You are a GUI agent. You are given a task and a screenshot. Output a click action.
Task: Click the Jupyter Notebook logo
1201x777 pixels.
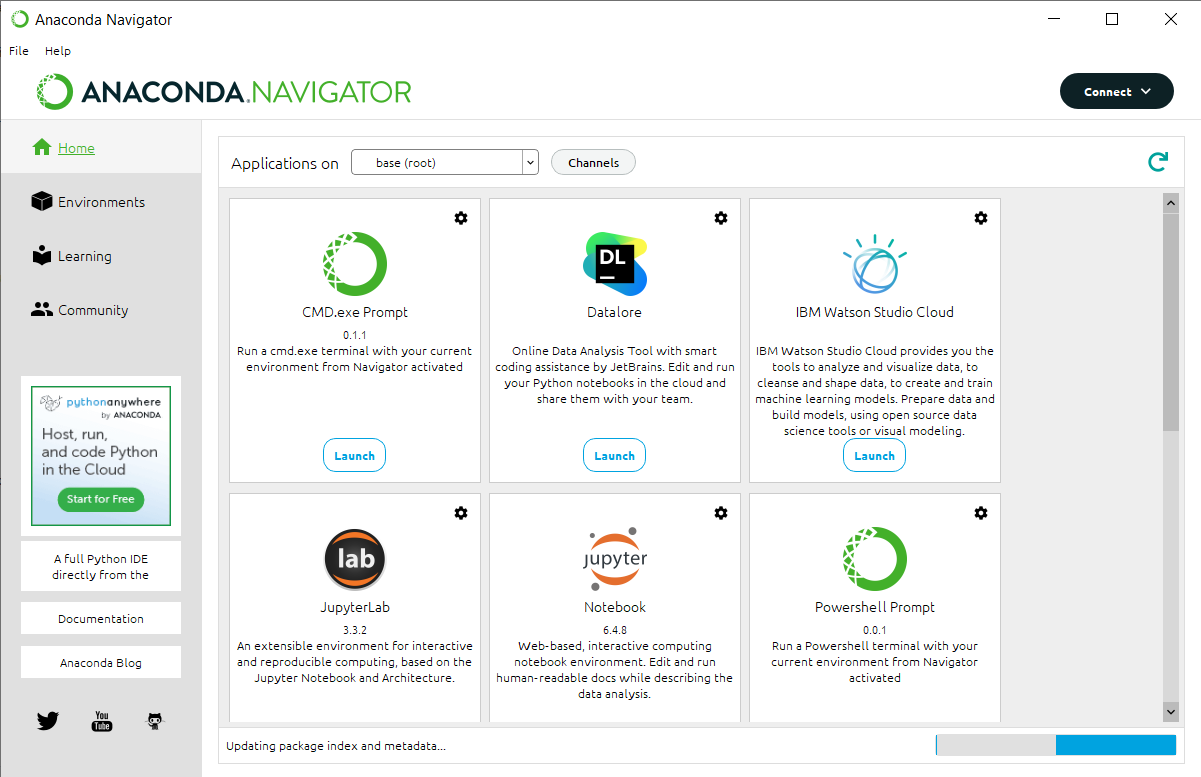pyautogui.click(x=615, y=559)
